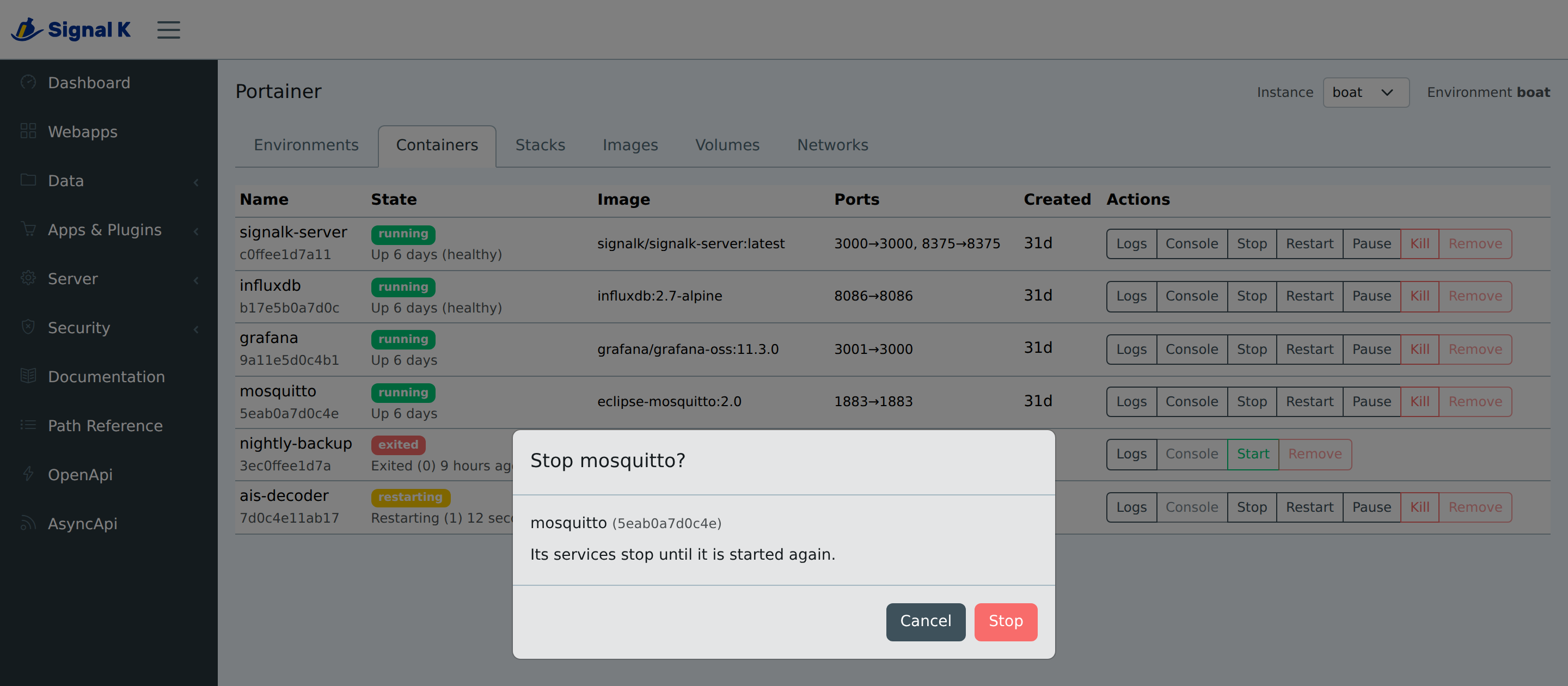Click the Apps & Plugins cart icon
Image resolution: width=1568 pixels, height=686 pixels.
[28, 229]
